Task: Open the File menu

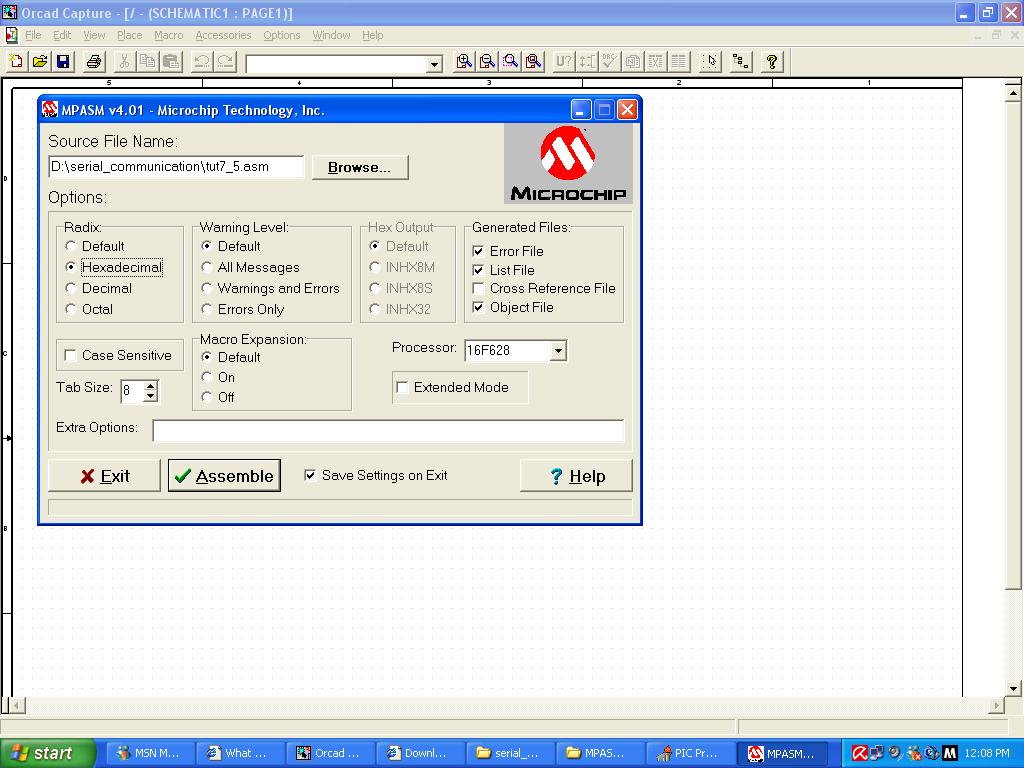Action: pyautogui.click(x=33, y=35)
